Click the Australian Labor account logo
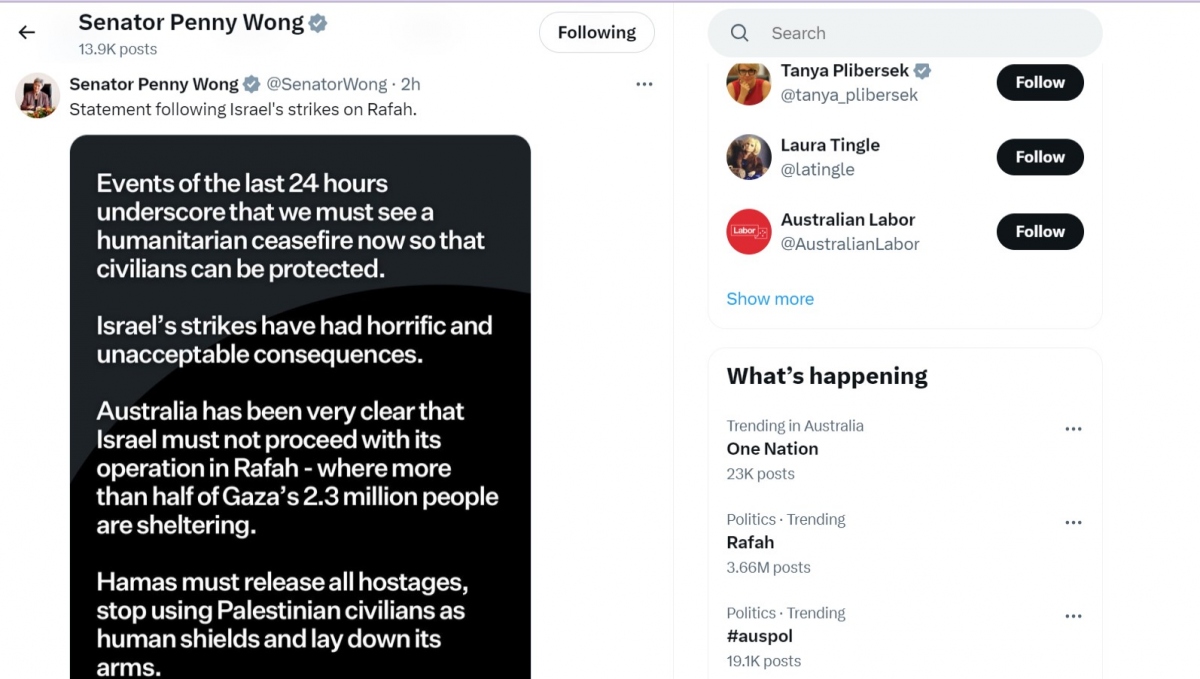Image resolution: width=1200 pixels, height=679 pixels. pyautogui.click(x=748, y=231)
